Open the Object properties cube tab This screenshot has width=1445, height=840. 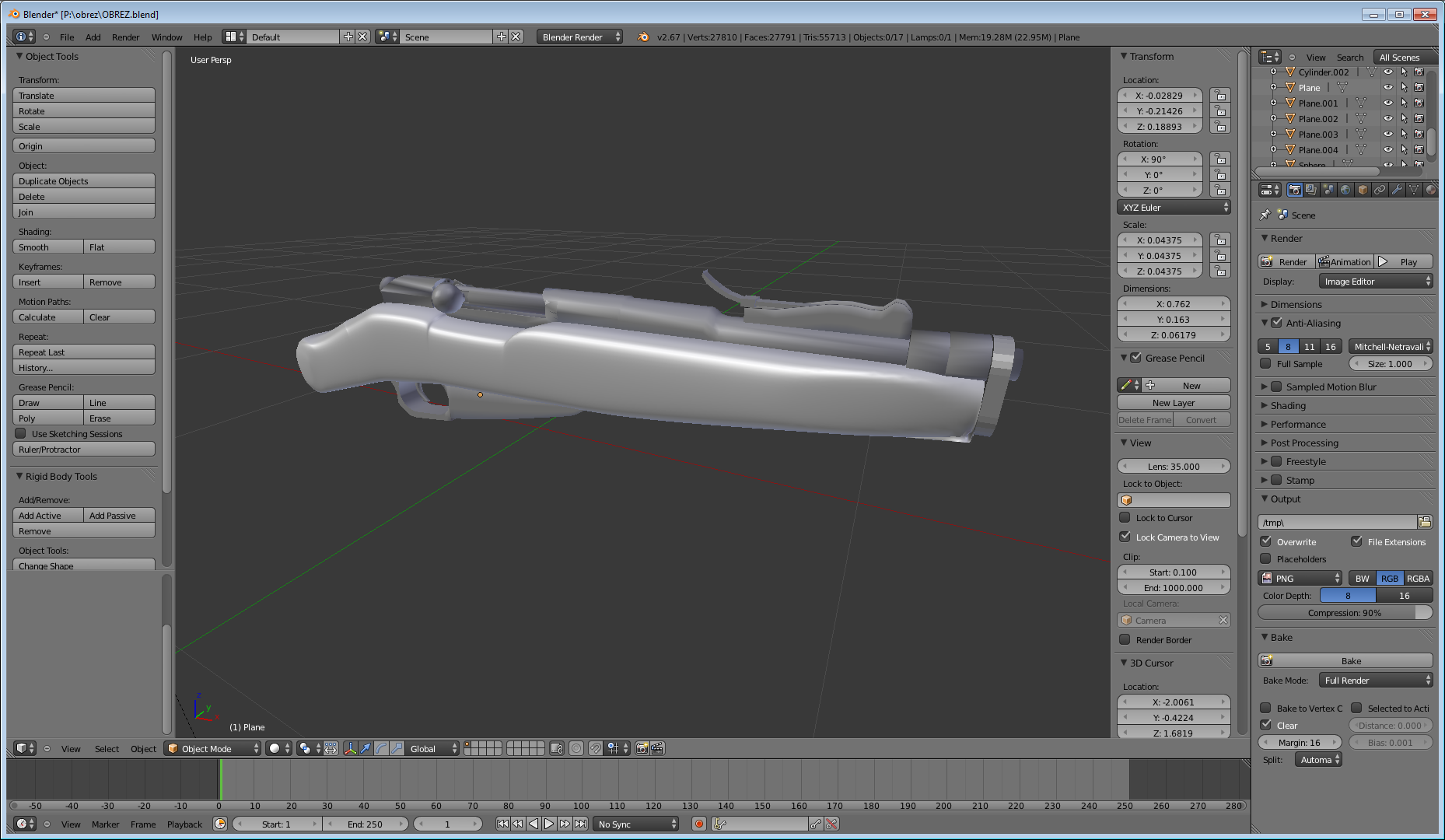click(1363, 190)
